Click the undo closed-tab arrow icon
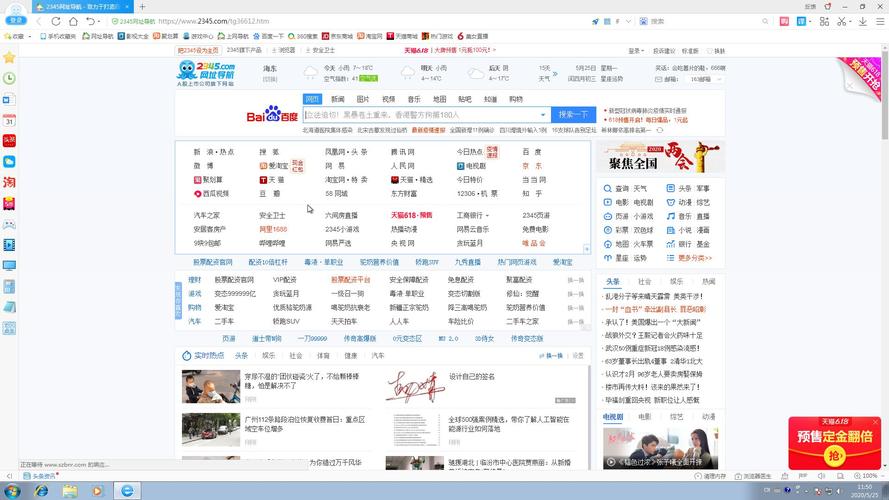Screen dimensions: 889x500 [x=90, y=21]
